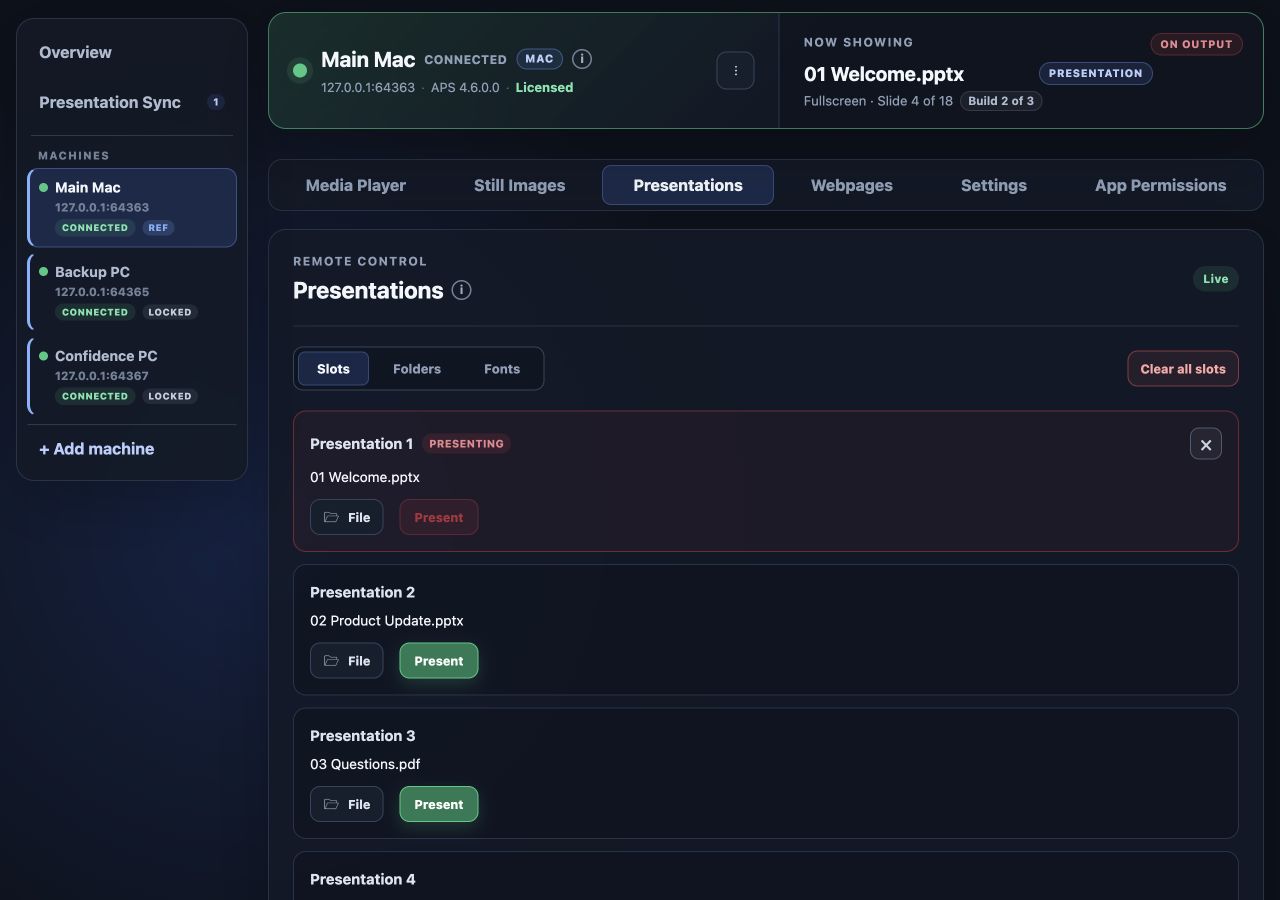
Task: Open Presentation Sync in the sidebar
Action: 132,102
